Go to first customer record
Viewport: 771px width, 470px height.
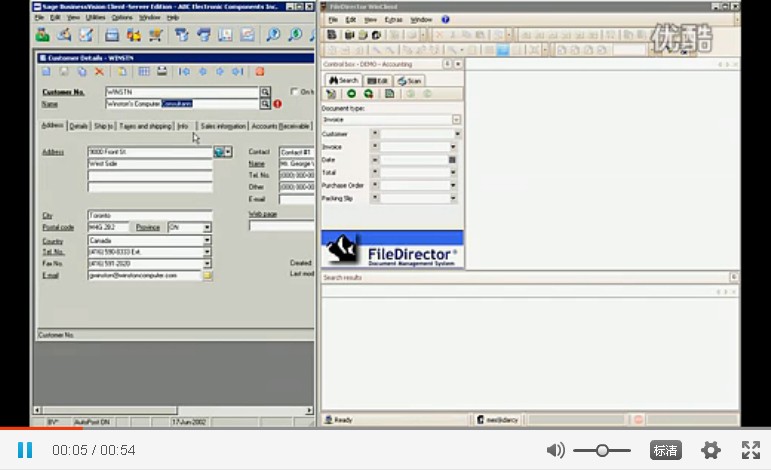pyautogui.click(x=184, y=72)
